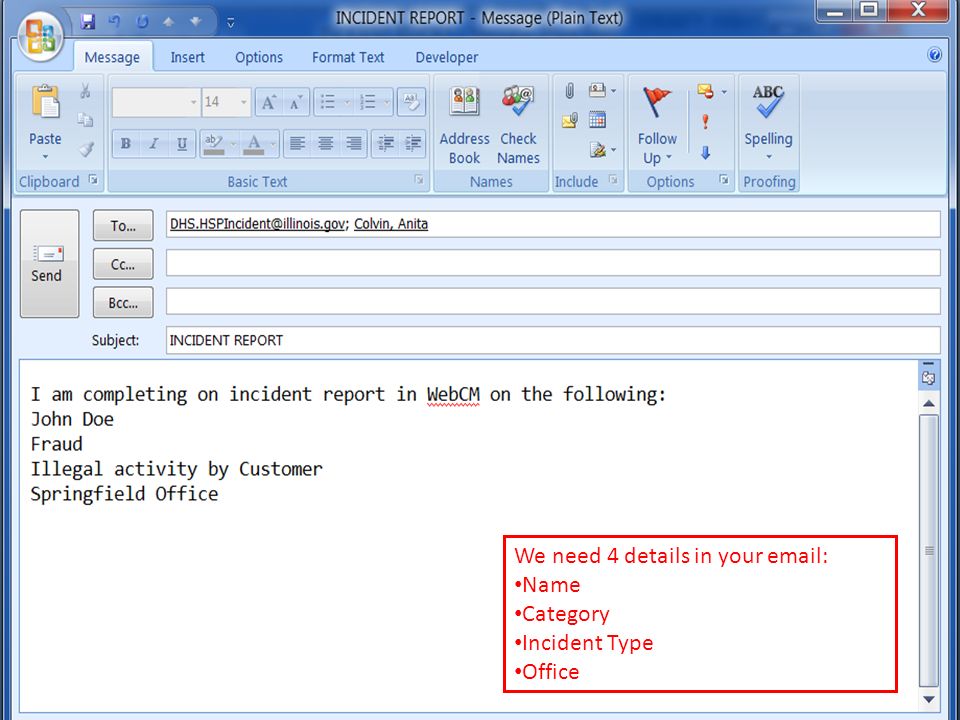
Task: Toggle underline formatting
Action: (182, 144)
